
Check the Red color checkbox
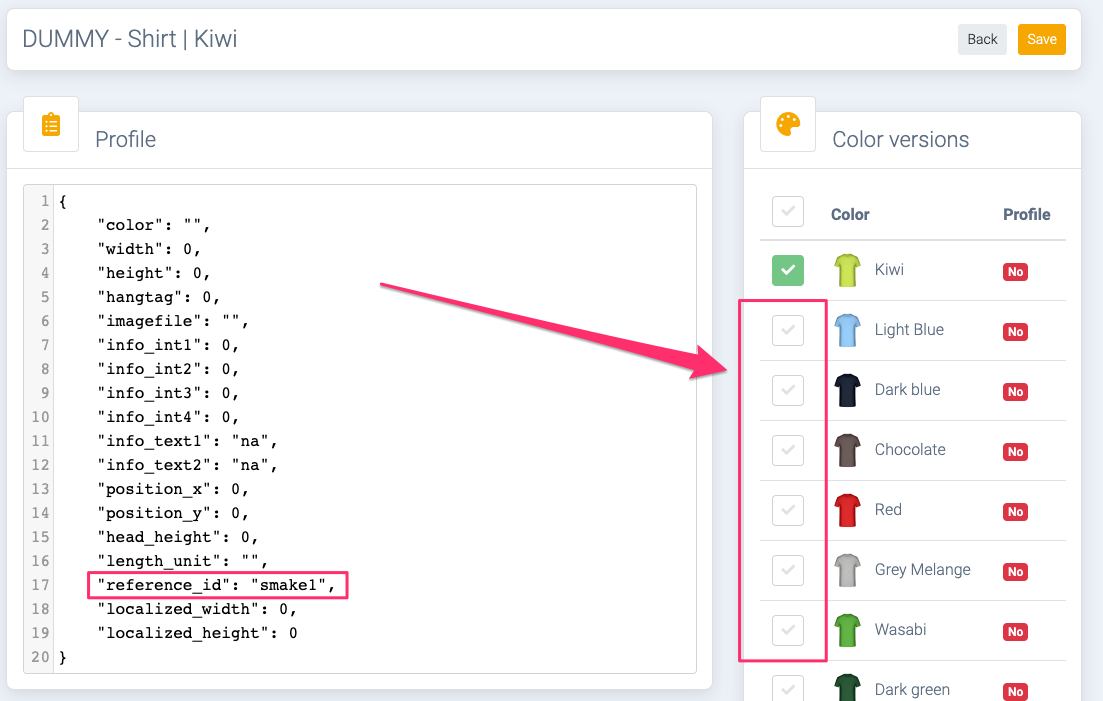click(788, 510)
